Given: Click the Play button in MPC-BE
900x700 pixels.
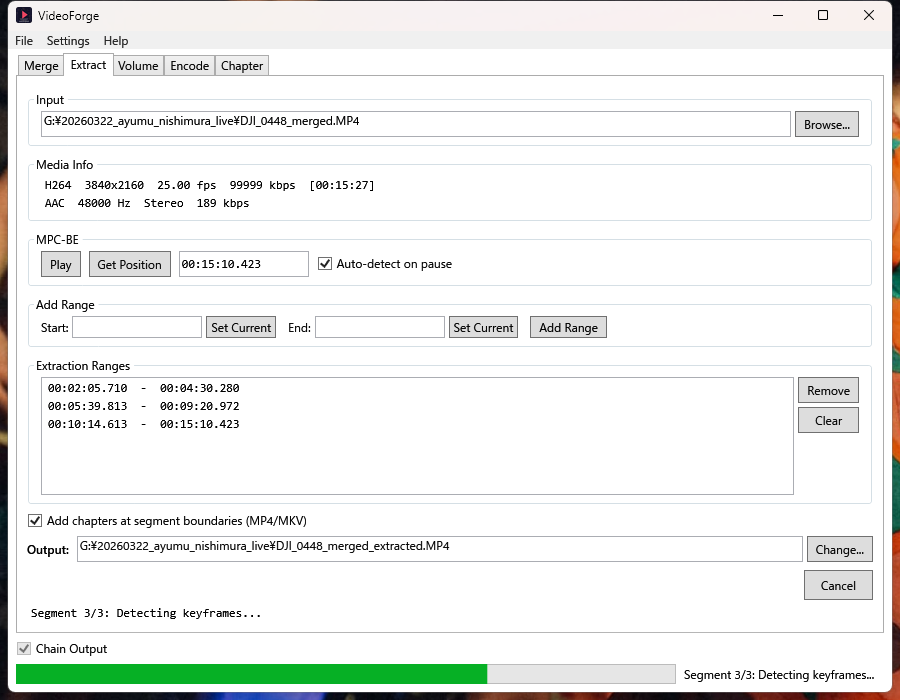Looking at the screenshot, I should pos(61,264).
